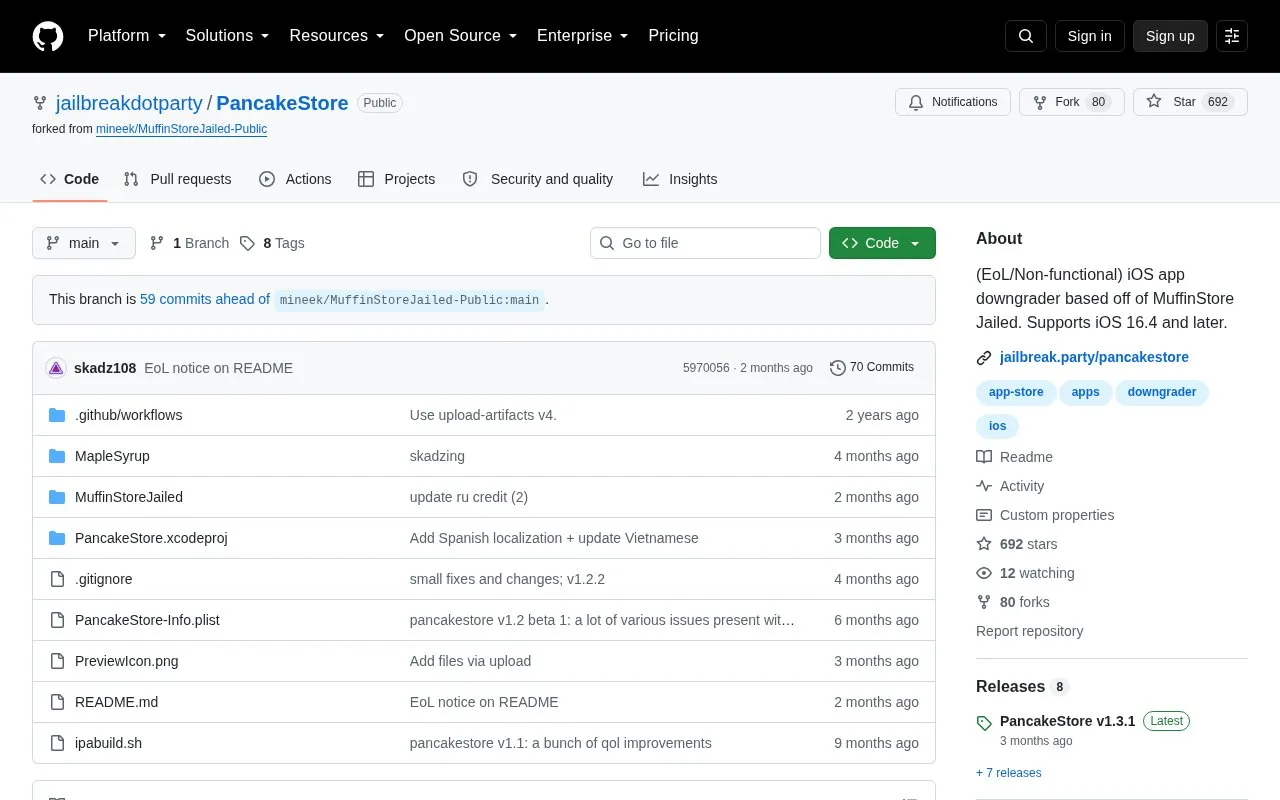Click the Go to file search field
The image size is (1280, 800).
[705, 243]
